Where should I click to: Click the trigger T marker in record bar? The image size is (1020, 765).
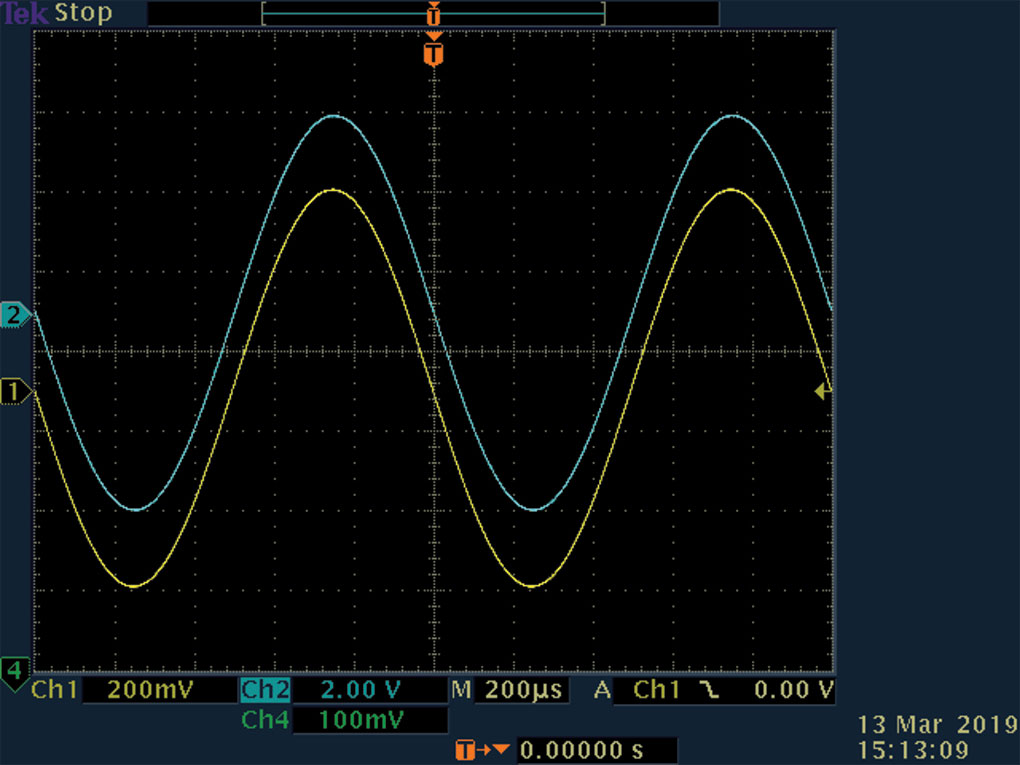433,14
